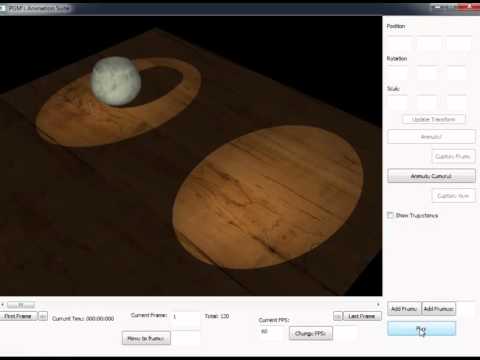
Task: Focus the second Scale value field
Action: (x=427, y=102)
